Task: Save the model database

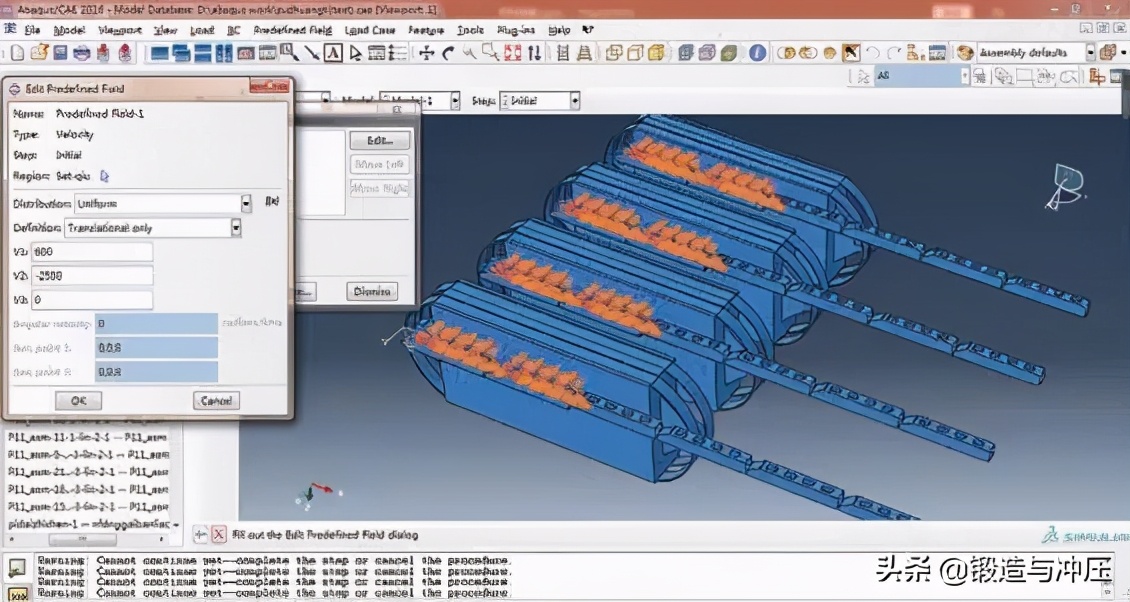Action: [x=60, y=53]
